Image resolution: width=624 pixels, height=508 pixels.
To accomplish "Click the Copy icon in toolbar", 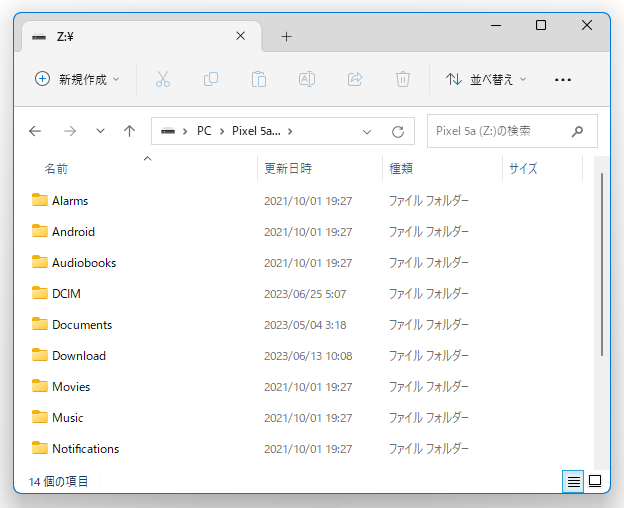I will pos(211,79).
